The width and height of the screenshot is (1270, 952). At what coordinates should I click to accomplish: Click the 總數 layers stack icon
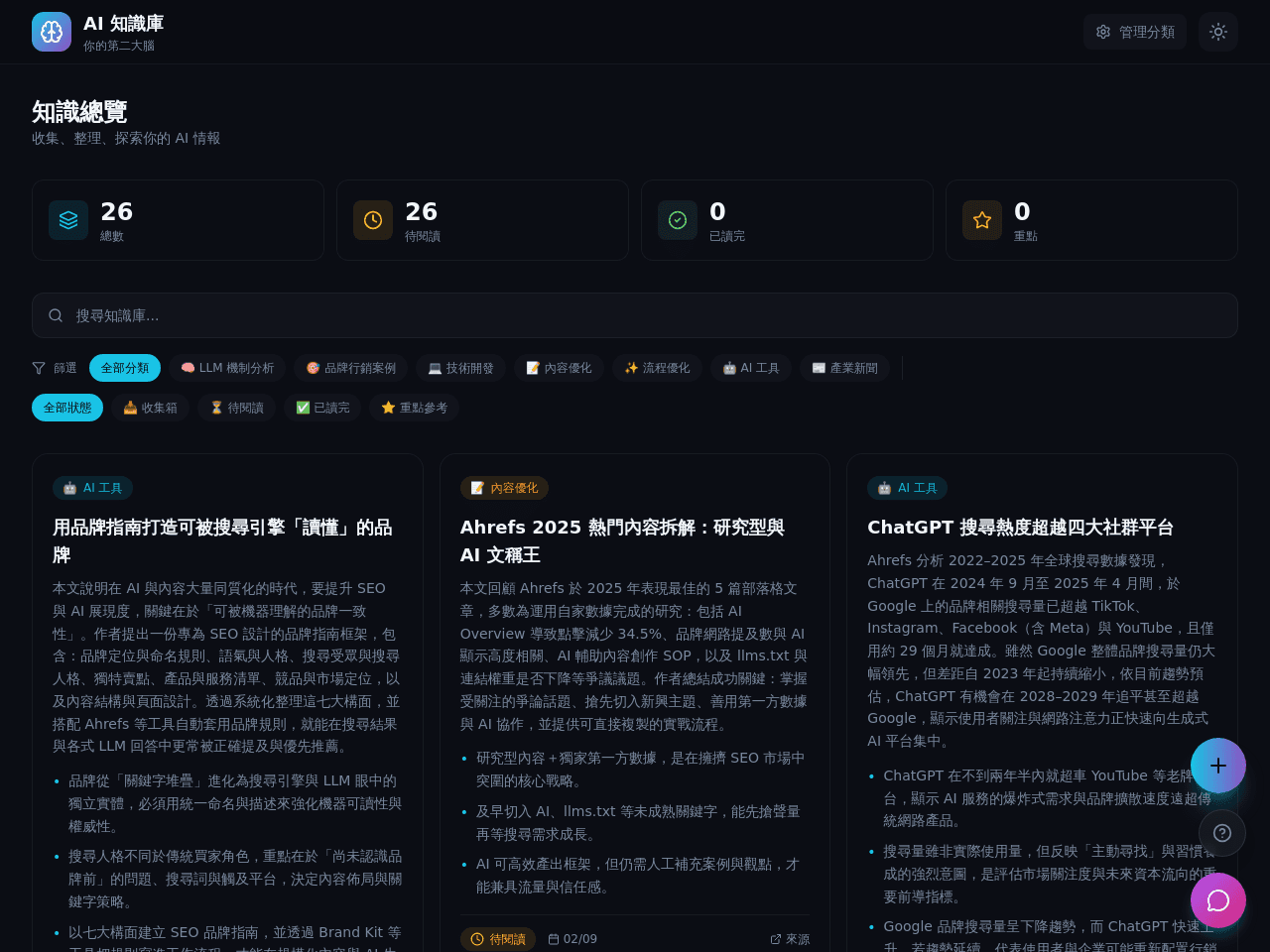68,220
